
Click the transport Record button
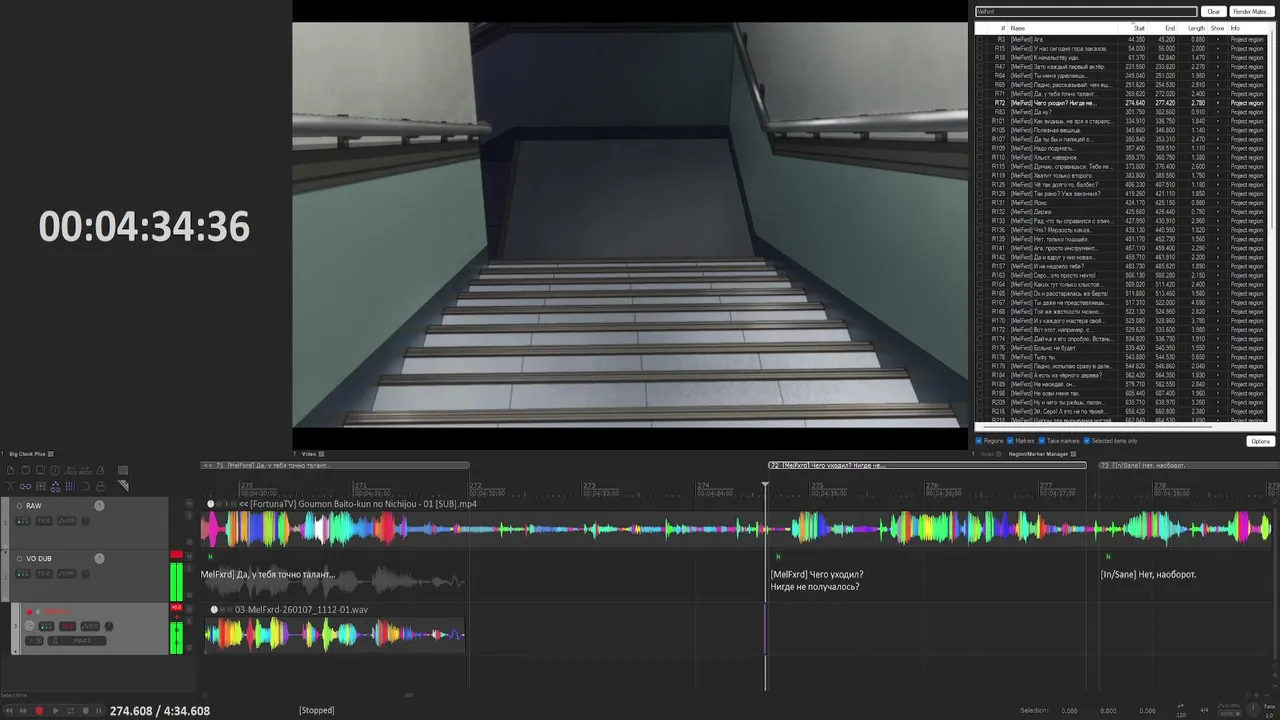(x=39, y=711)
